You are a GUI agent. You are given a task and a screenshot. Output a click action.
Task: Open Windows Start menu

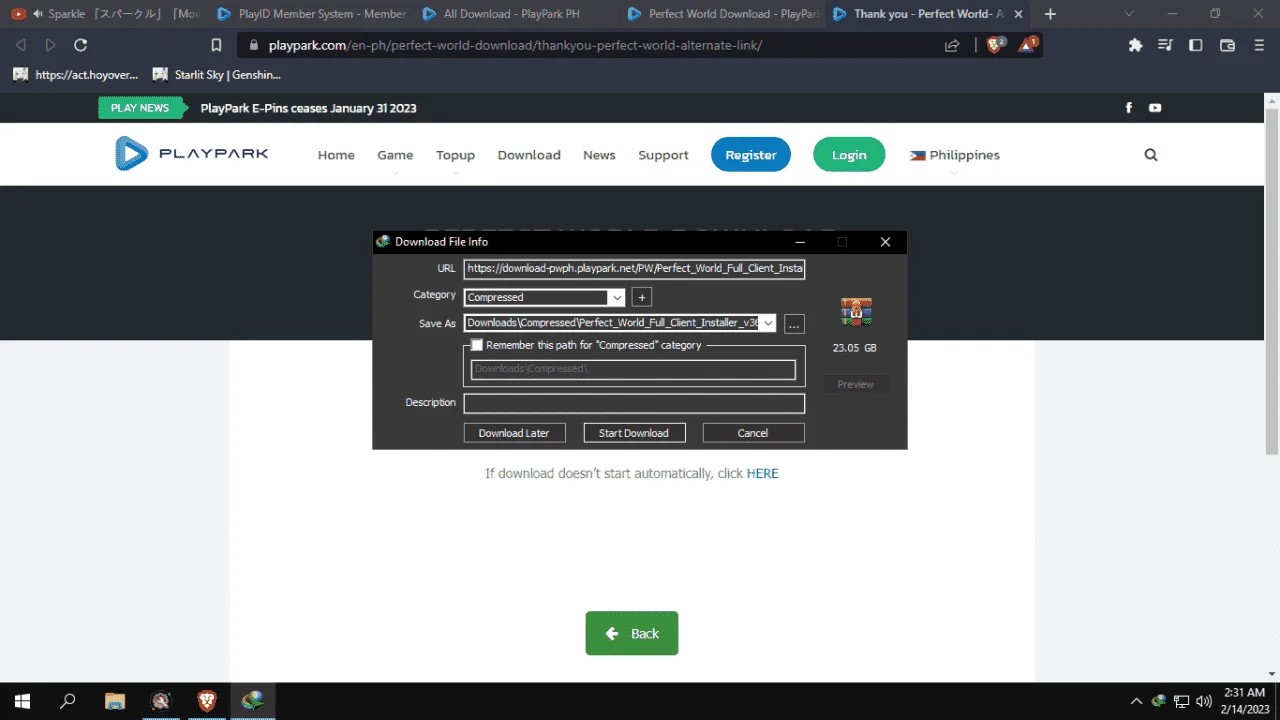(x=22, y=701)
